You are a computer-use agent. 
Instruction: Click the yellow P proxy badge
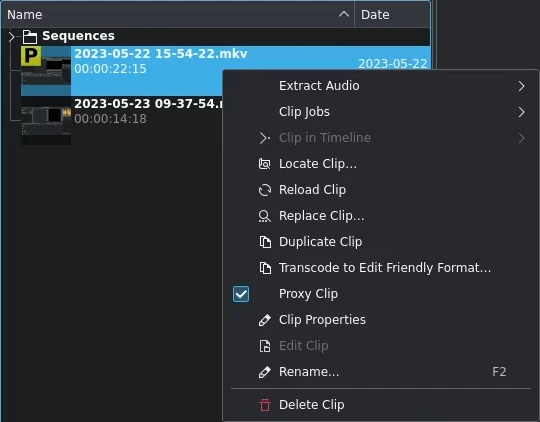click(31, 56)
